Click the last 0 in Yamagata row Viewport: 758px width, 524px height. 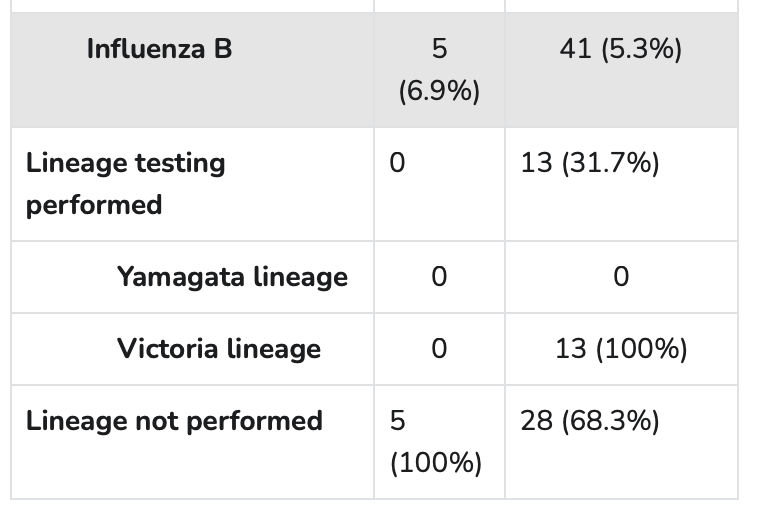620,277
